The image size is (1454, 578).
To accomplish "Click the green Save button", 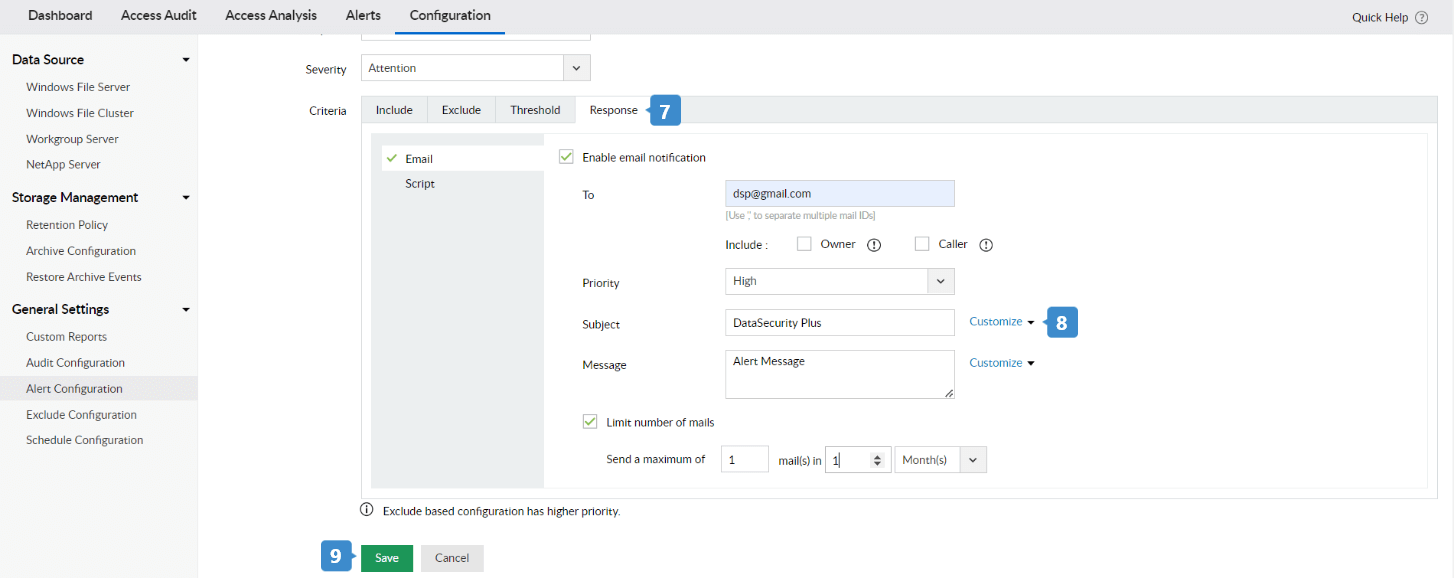I will [387, 558].
